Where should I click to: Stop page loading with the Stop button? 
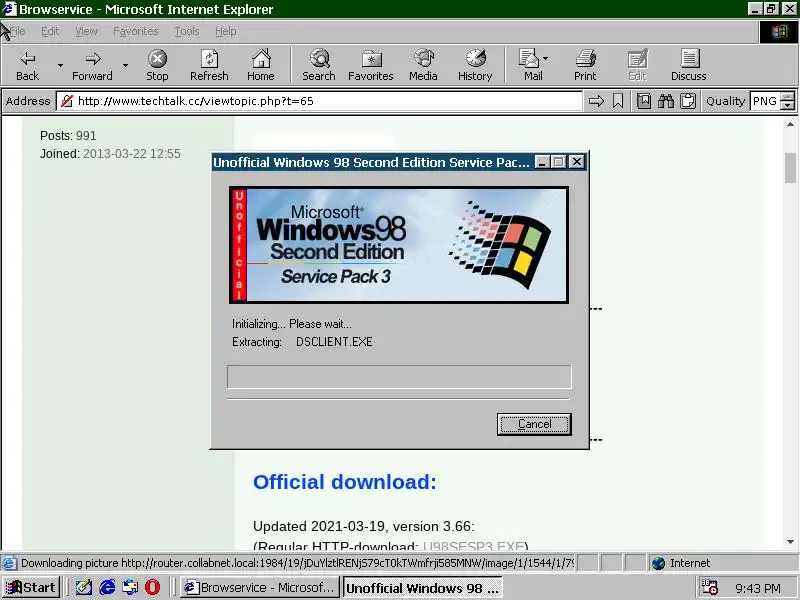point(157,65)
